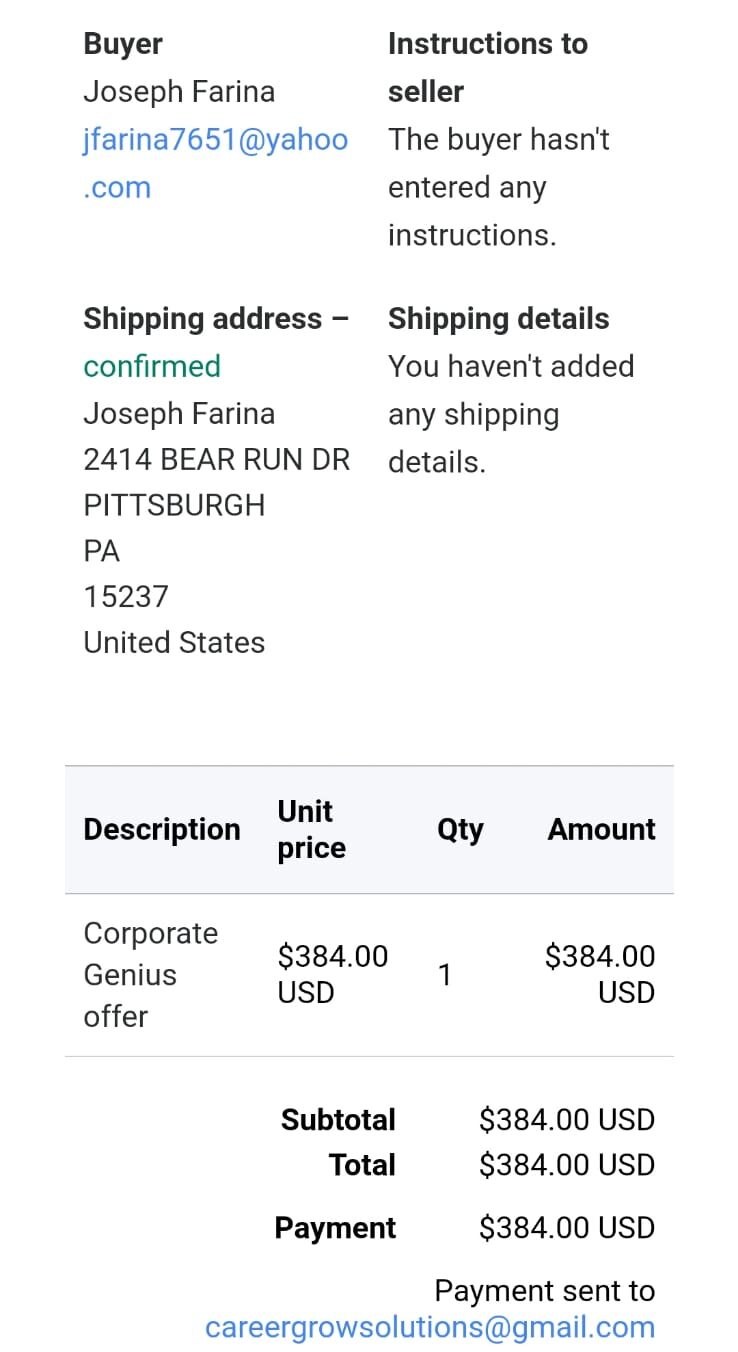Click the Amount column header
This screenshot has width=738, height=1352.
click(x=601, y=829)
